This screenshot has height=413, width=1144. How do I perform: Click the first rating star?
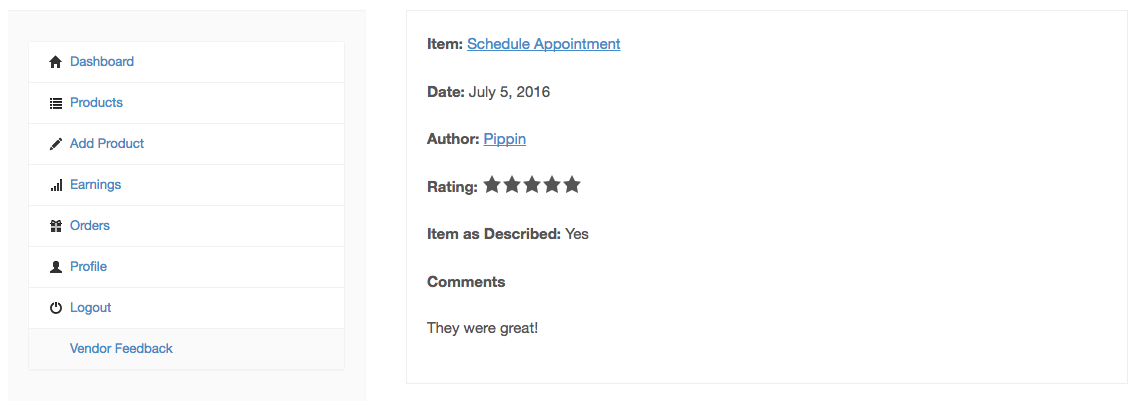coord(492,185)
